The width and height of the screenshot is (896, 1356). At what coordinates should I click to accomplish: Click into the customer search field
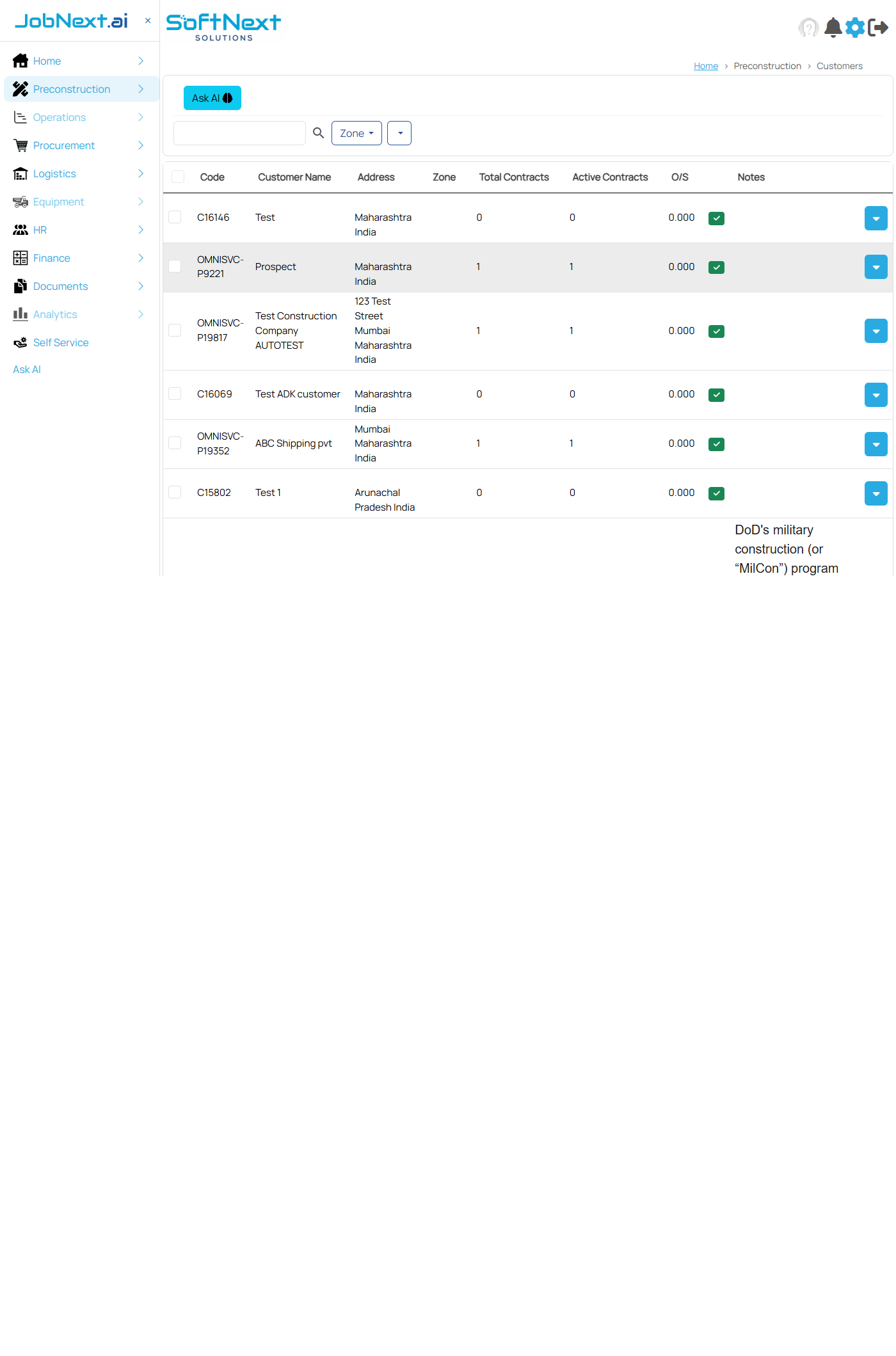coord(239,133)
